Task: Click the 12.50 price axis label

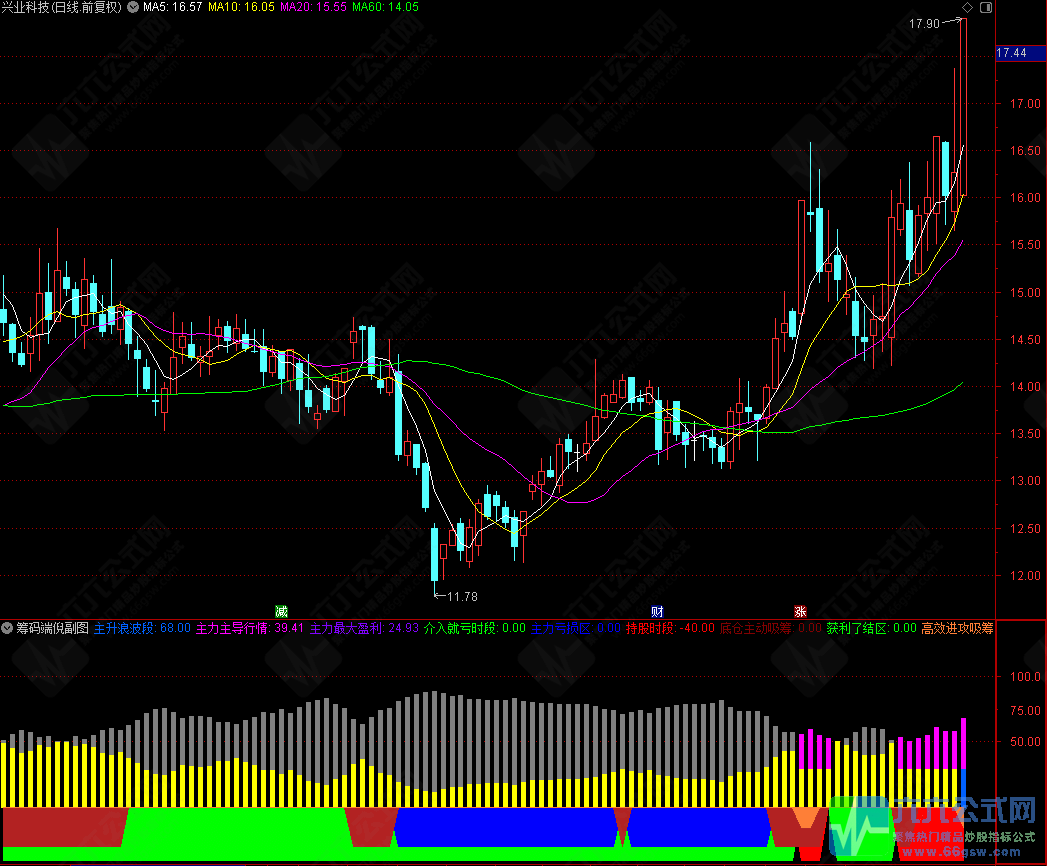Action: pos(1025,529)
